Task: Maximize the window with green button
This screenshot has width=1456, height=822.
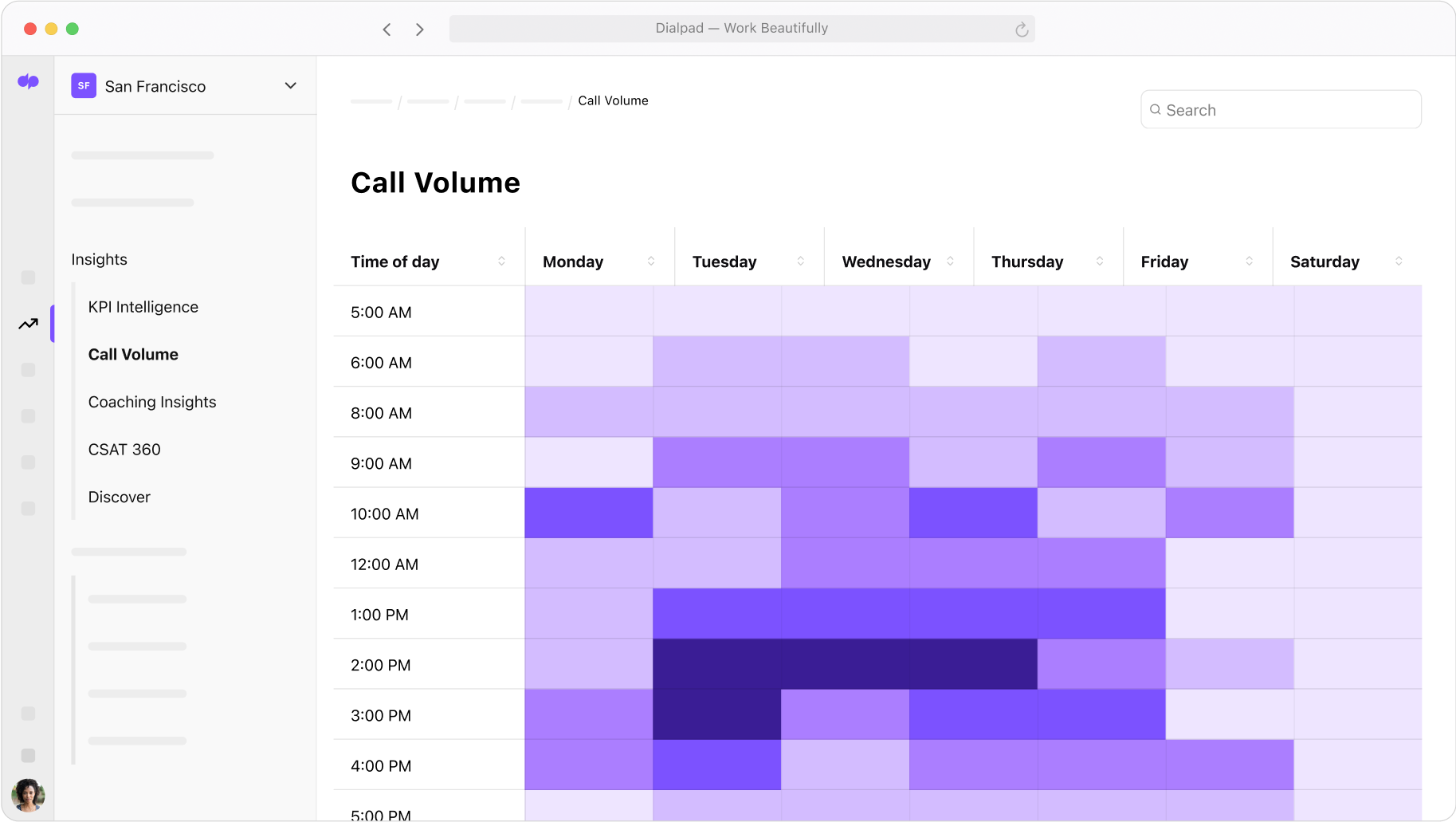Action: point(73,29)
